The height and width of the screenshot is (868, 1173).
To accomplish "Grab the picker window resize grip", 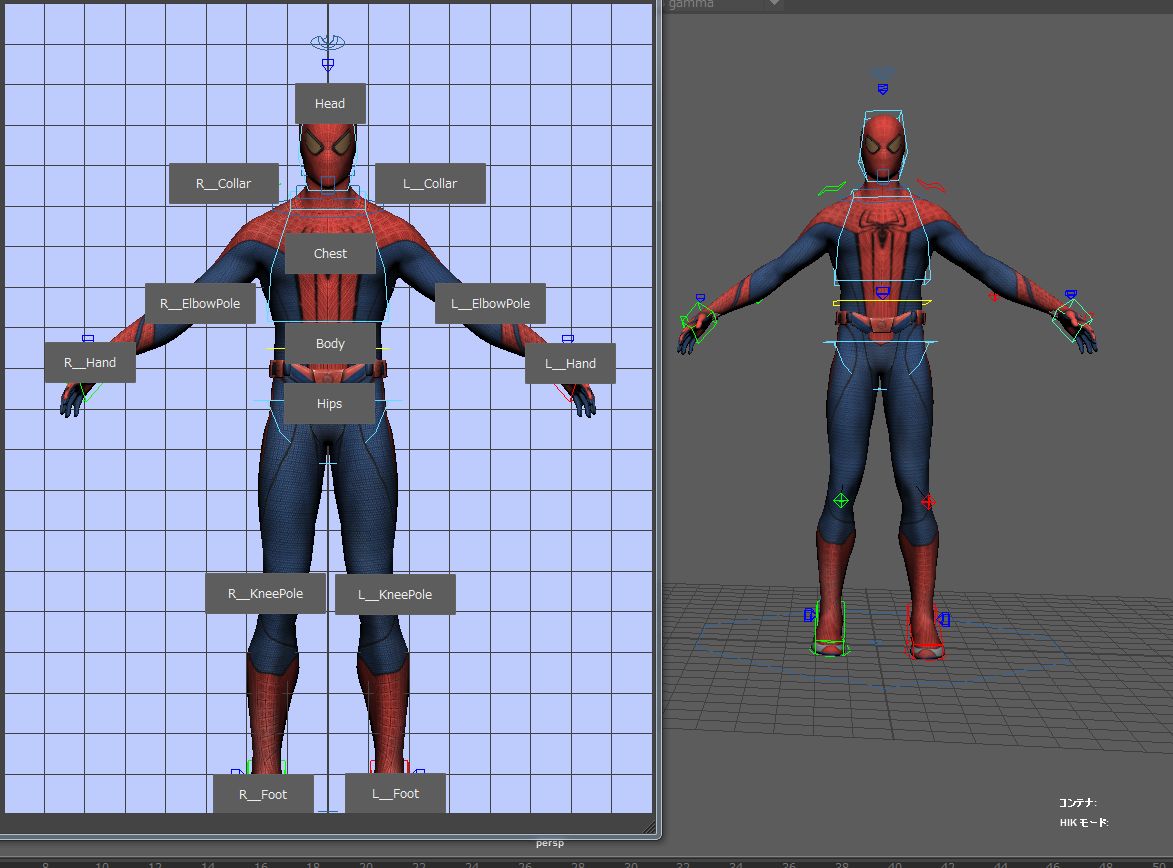I will coord(649,827).
